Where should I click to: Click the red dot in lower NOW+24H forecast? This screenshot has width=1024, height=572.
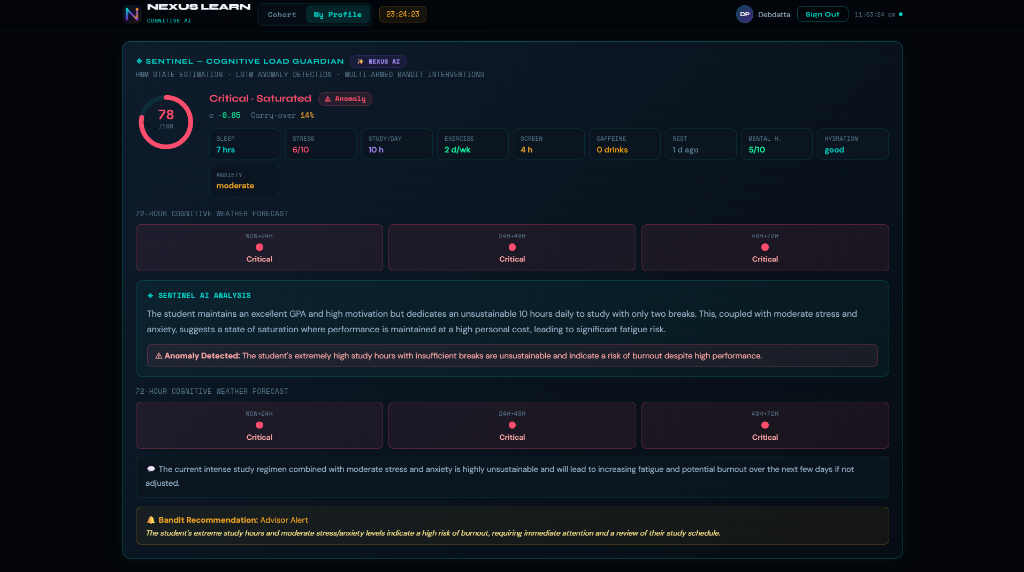click(259, 425)
